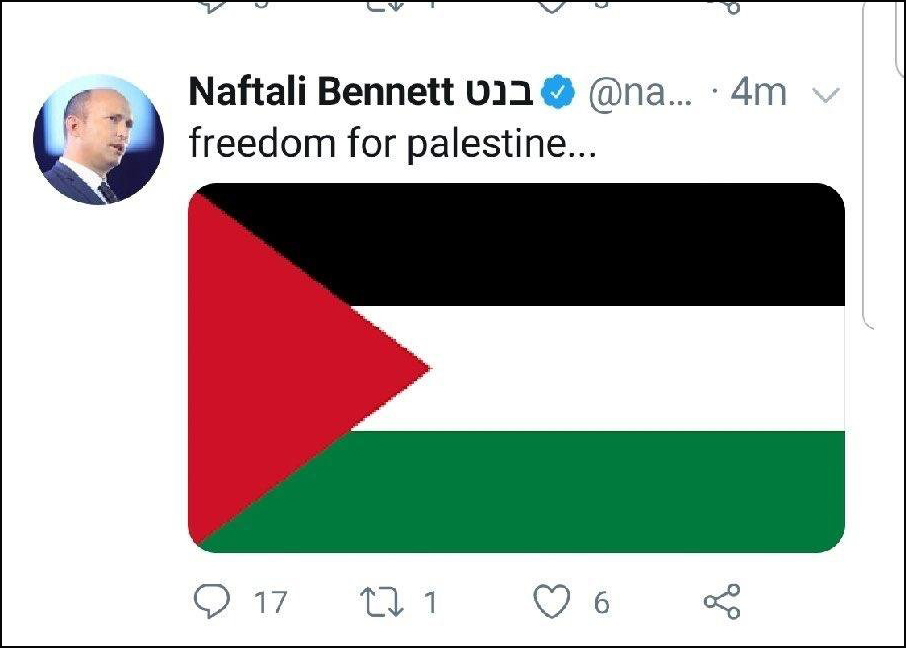The image size is (906, 648).
Task: Like the tweet with heart icon
Action: coord(551,602)
